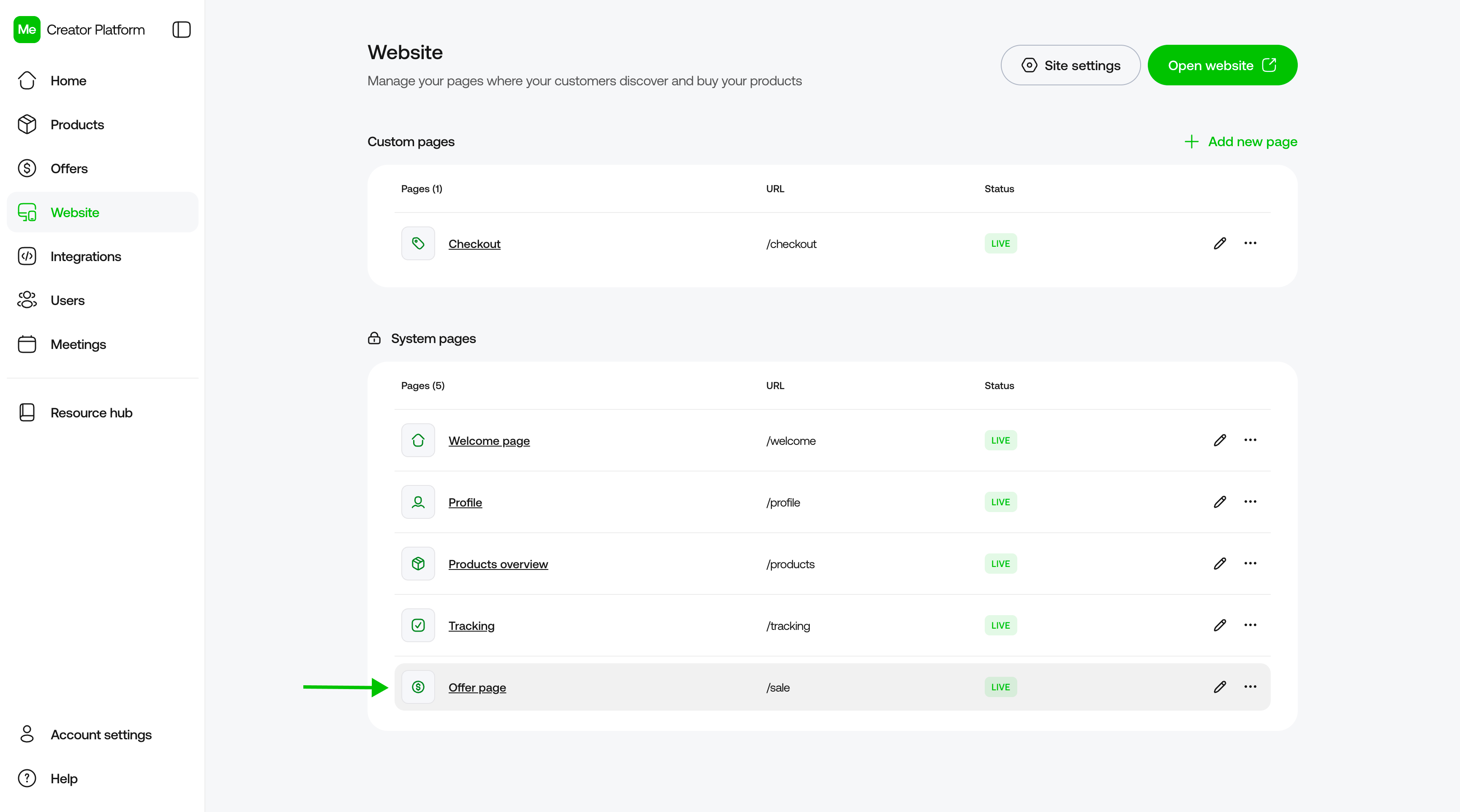Viewport: 1460px width, 812px height.
Task: Open Account settings in the sidebar
Action: click(103, 734)
